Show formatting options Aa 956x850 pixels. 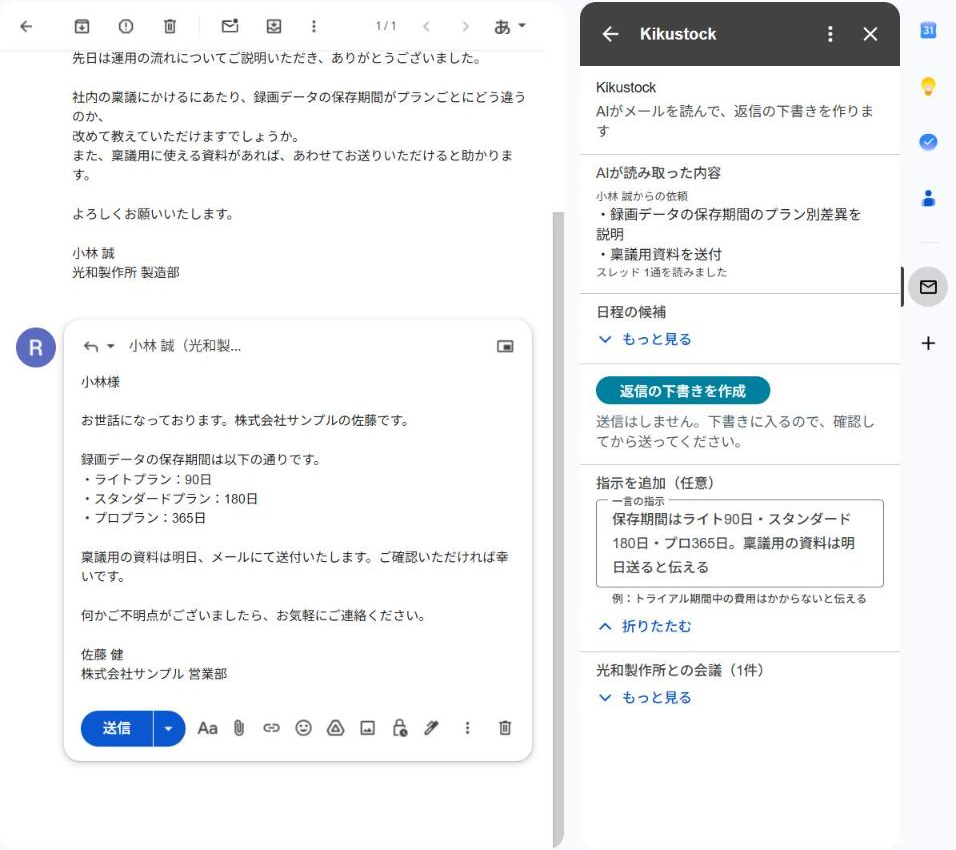click(207, 728)
